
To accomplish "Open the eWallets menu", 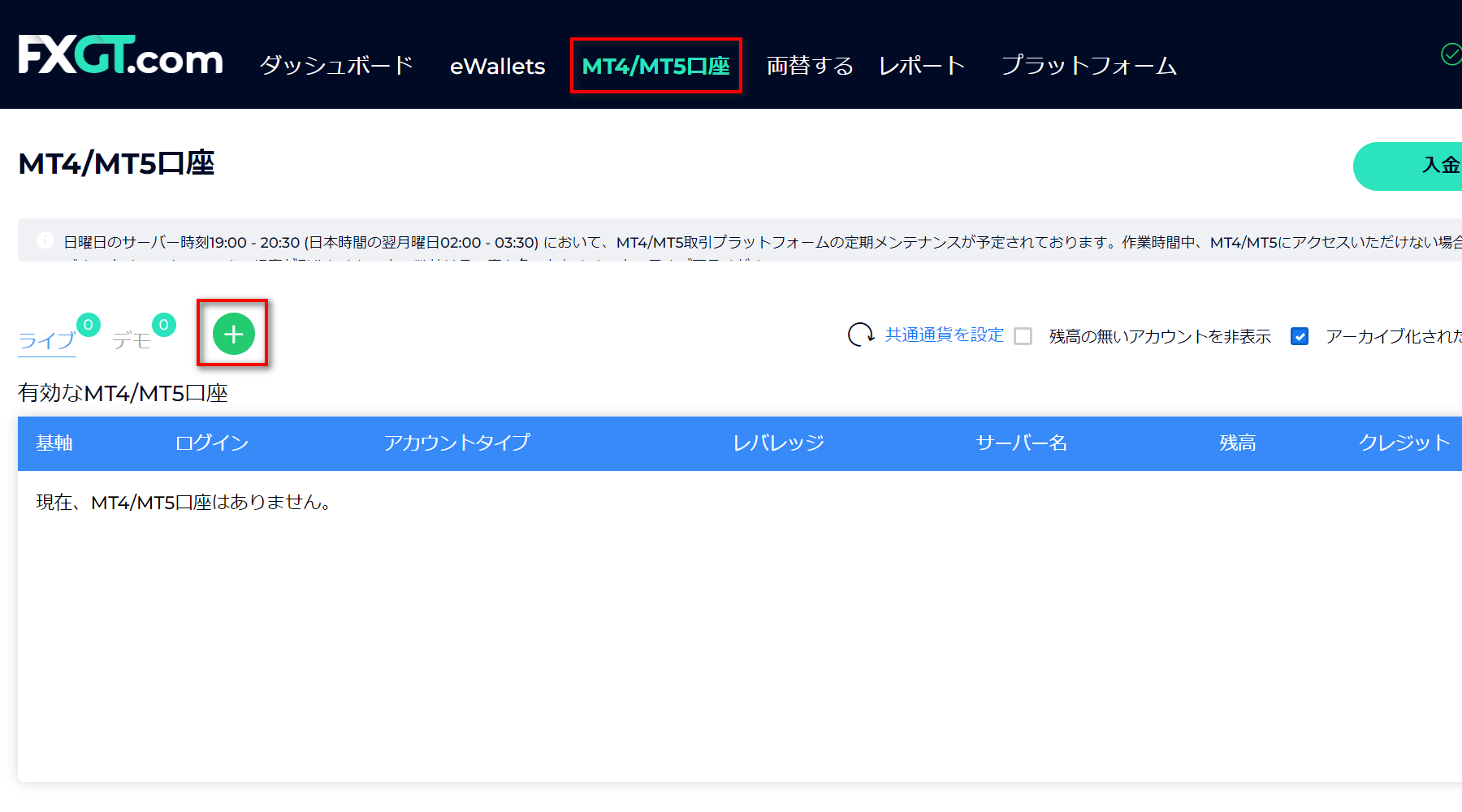I will pyautogui.click(x=497, y=66).
